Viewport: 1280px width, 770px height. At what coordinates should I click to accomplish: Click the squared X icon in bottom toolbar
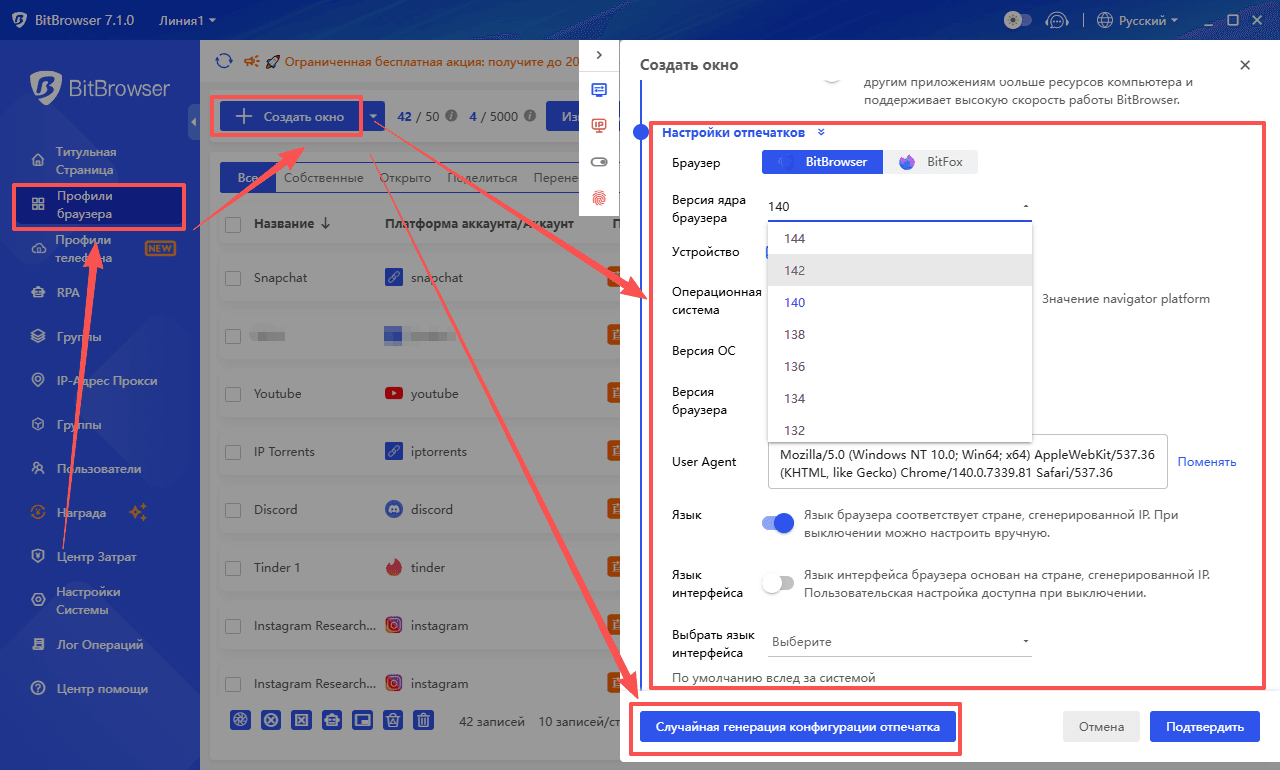301,720
